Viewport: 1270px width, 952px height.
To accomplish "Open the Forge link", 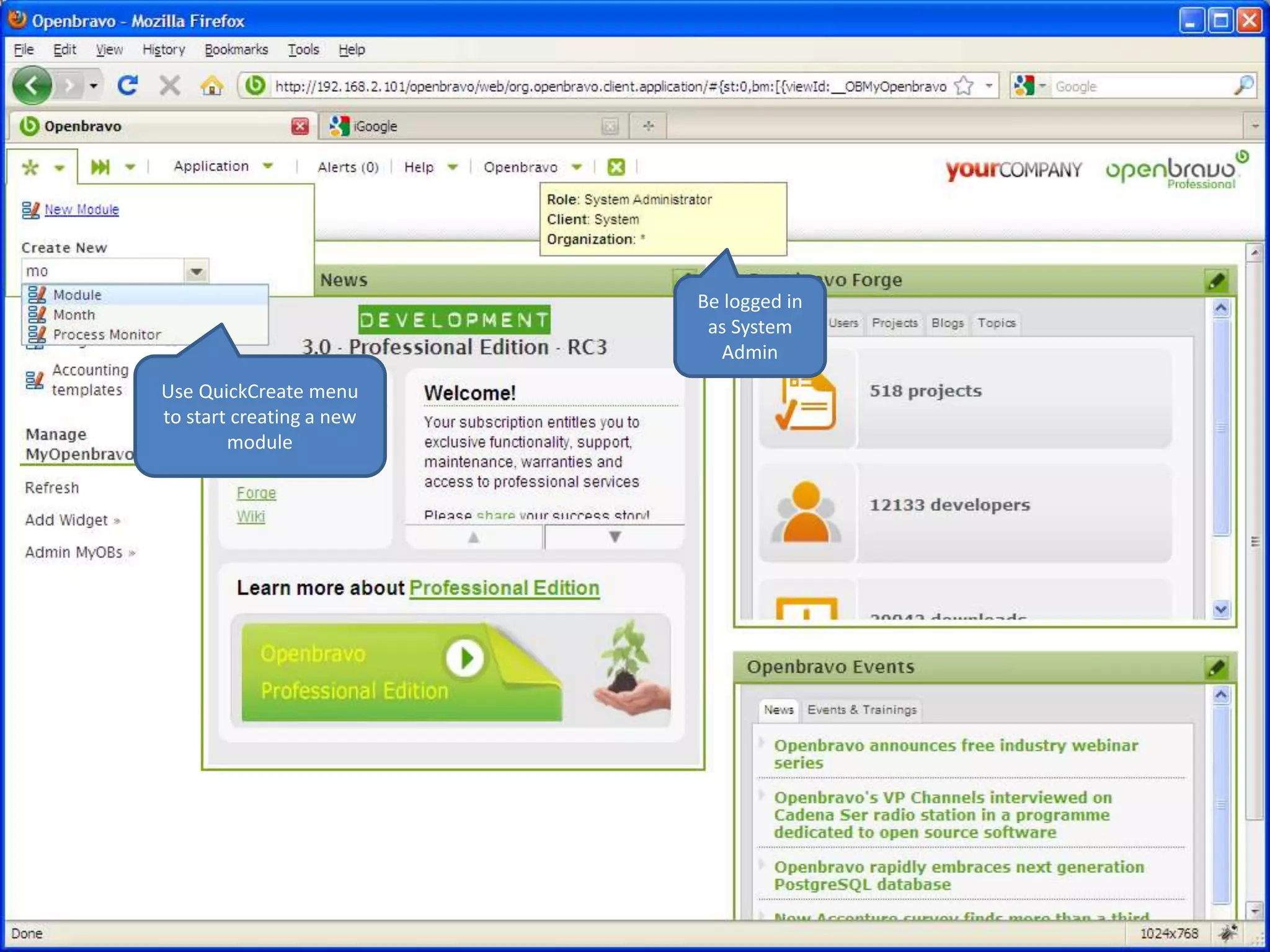I will [256, 493].
